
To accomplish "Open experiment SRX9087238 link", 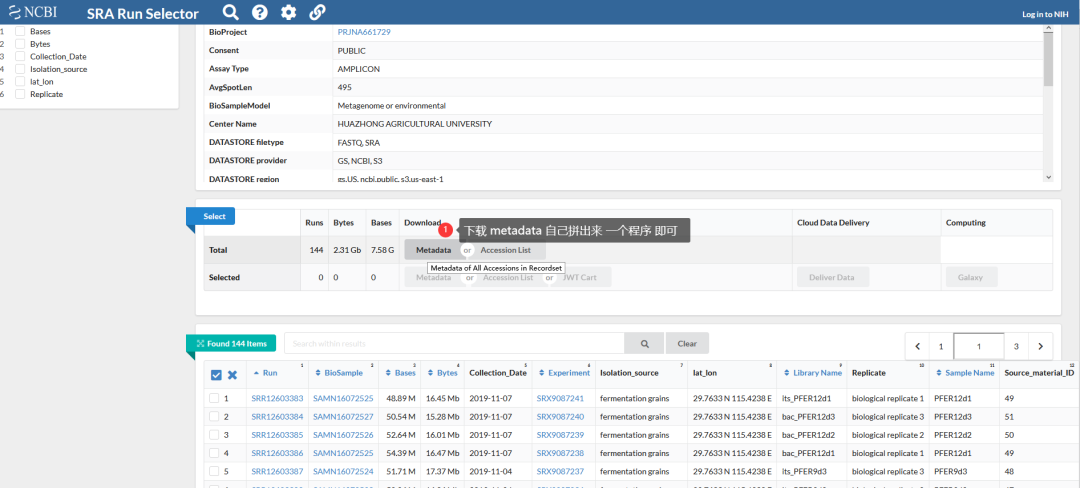I will (560, 453).
